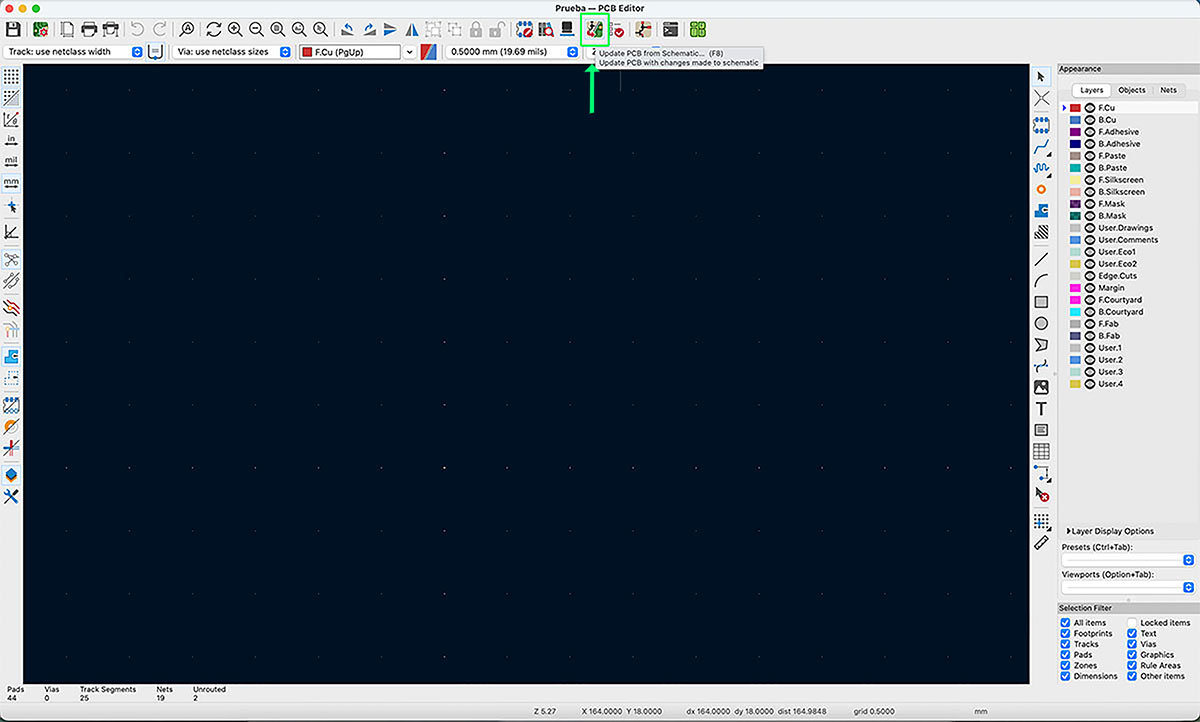
Task: Print the board using the printer icon
Action: (x=86, y=29)
